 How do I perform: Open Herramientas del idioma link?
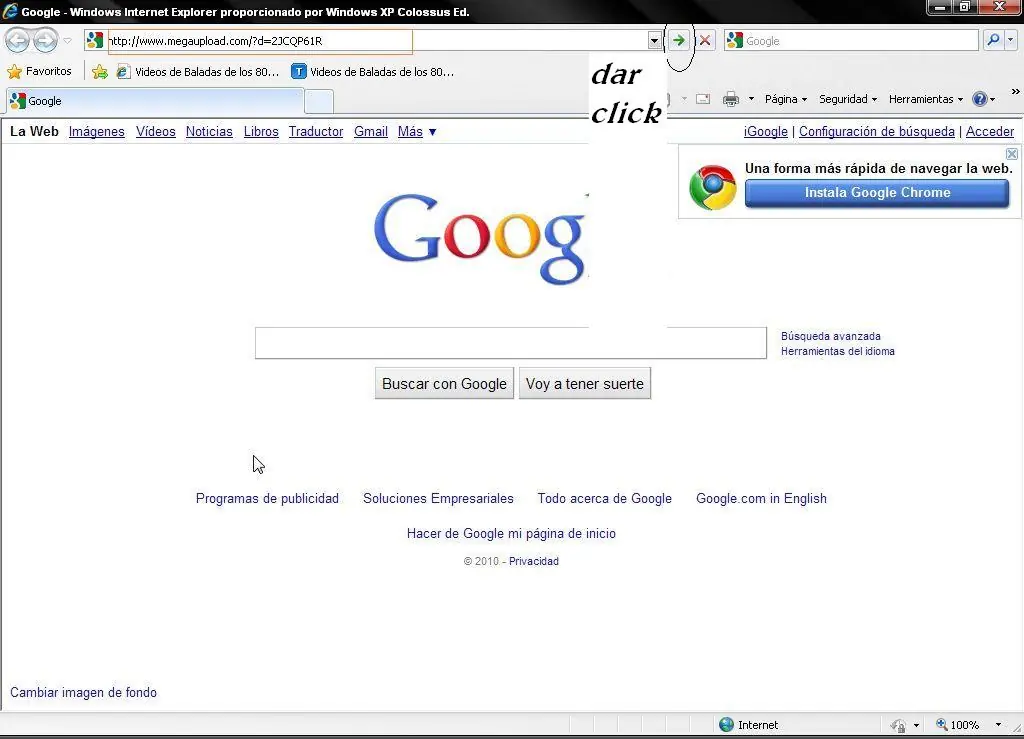[838, 351]
